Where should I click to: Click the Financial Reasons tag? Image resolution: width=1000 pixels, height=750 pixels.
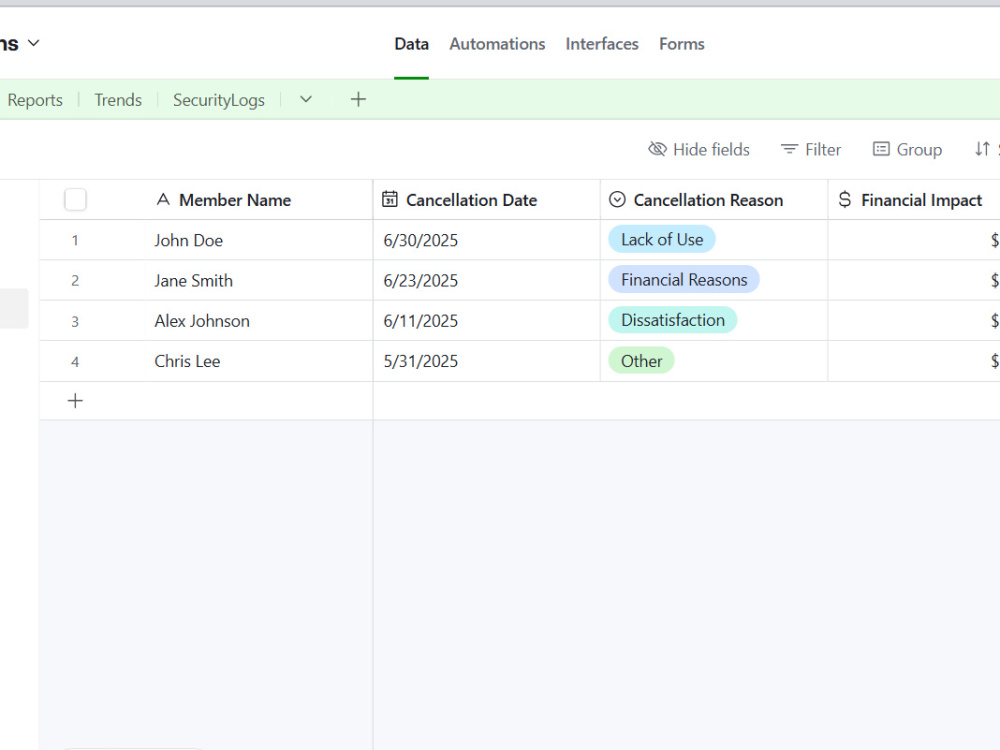pyautogui.click(x=684, y=280)
